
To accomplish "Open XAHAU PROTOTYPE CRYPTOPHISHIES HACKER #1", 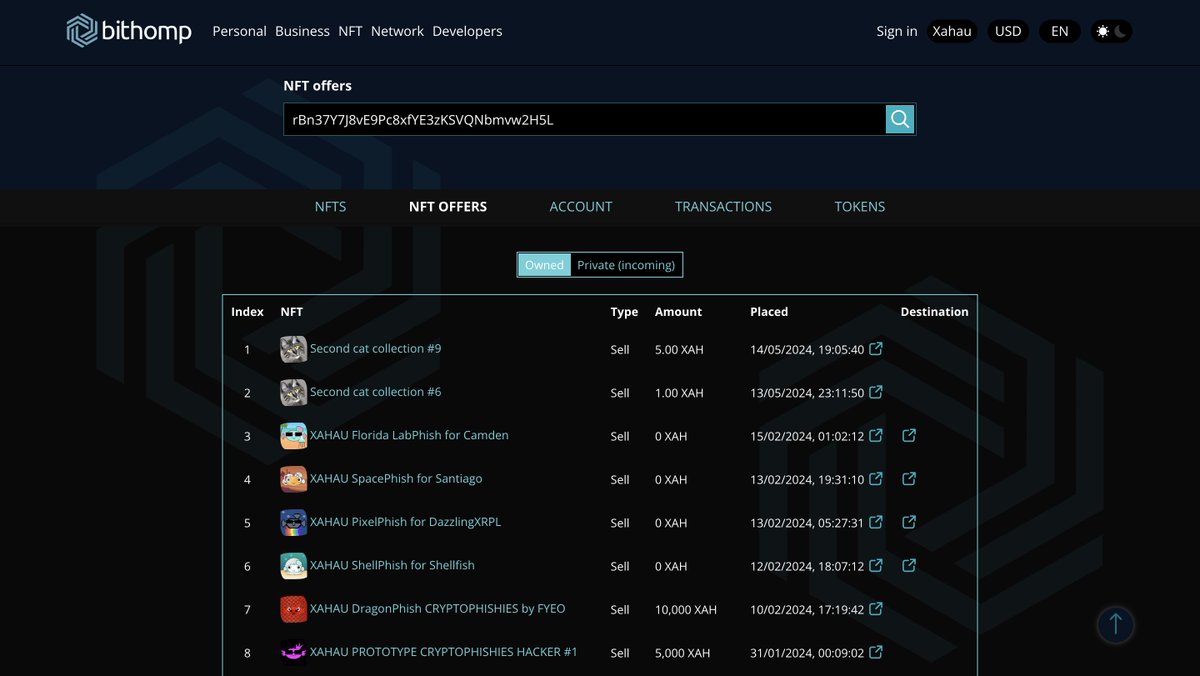I will 444,652.
